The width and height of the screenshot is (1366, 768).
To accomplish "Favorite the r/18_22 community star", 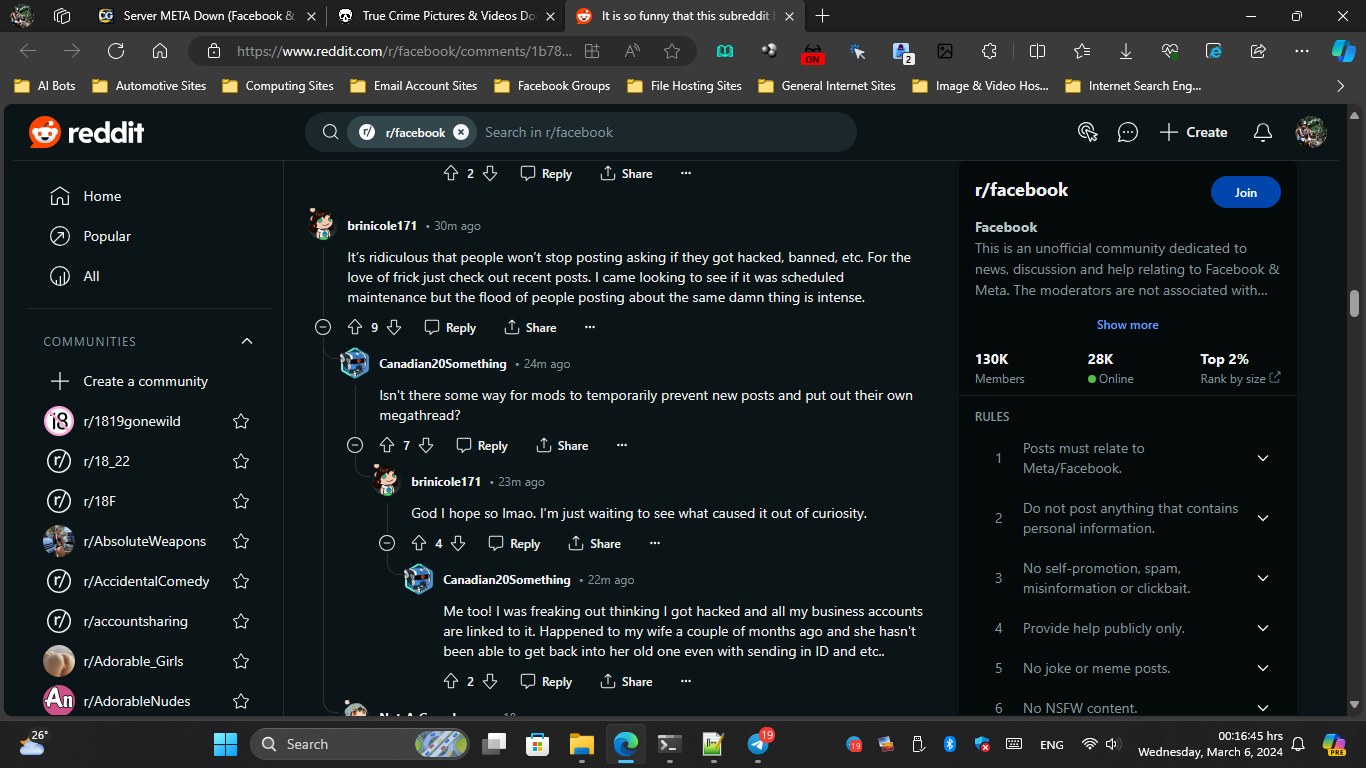I will (241, 461).
